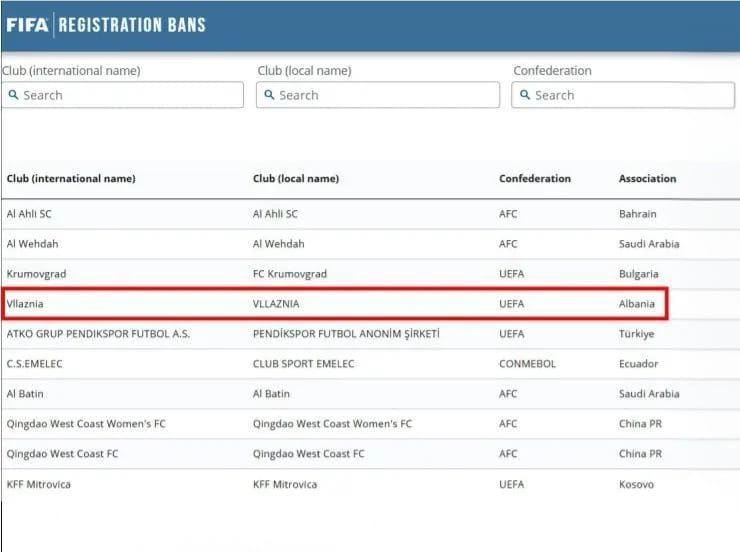Select the Al Batin row
Image resolution: width=740 pixels, height=552 pixels.
pos(25,394)
